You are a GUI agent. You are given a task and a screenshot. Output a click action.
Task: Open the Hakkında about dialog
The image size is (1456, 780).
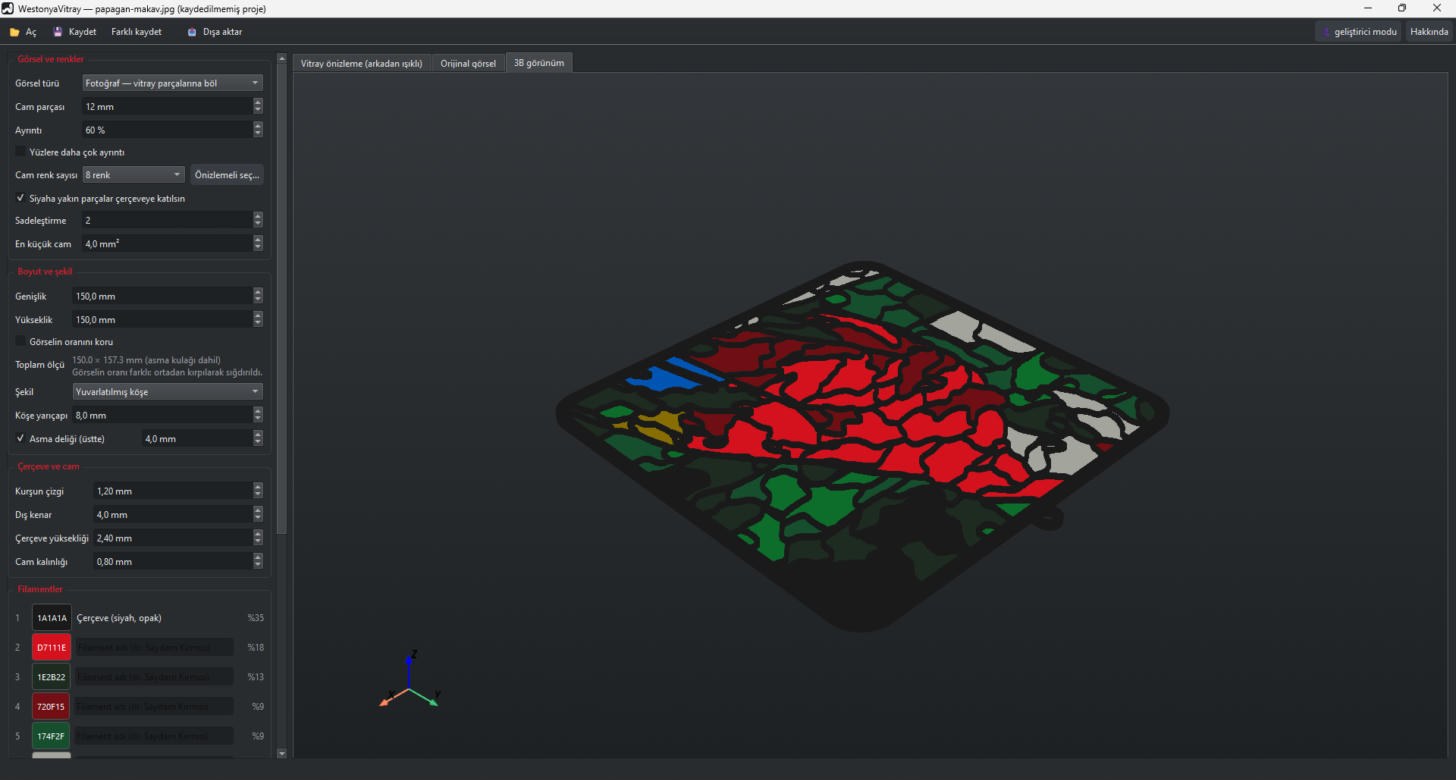pyautogui.click(x=1429, y=32)
